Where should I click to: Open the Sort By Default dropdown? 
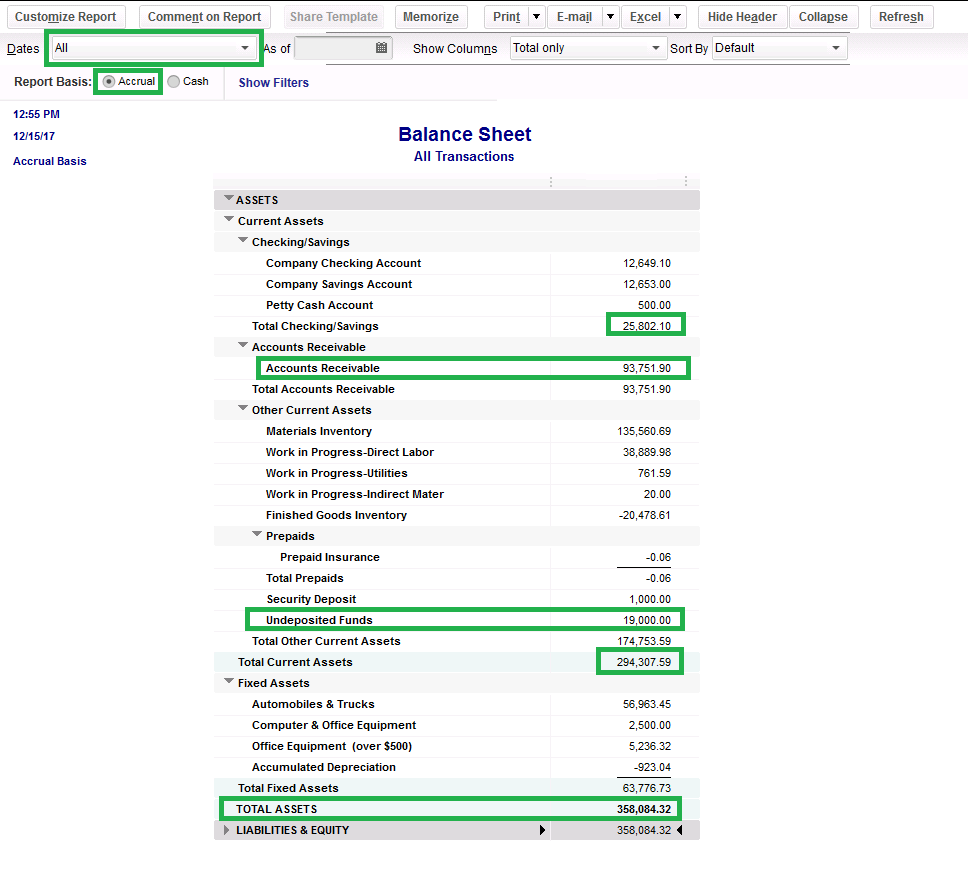(x=835, y=47)
